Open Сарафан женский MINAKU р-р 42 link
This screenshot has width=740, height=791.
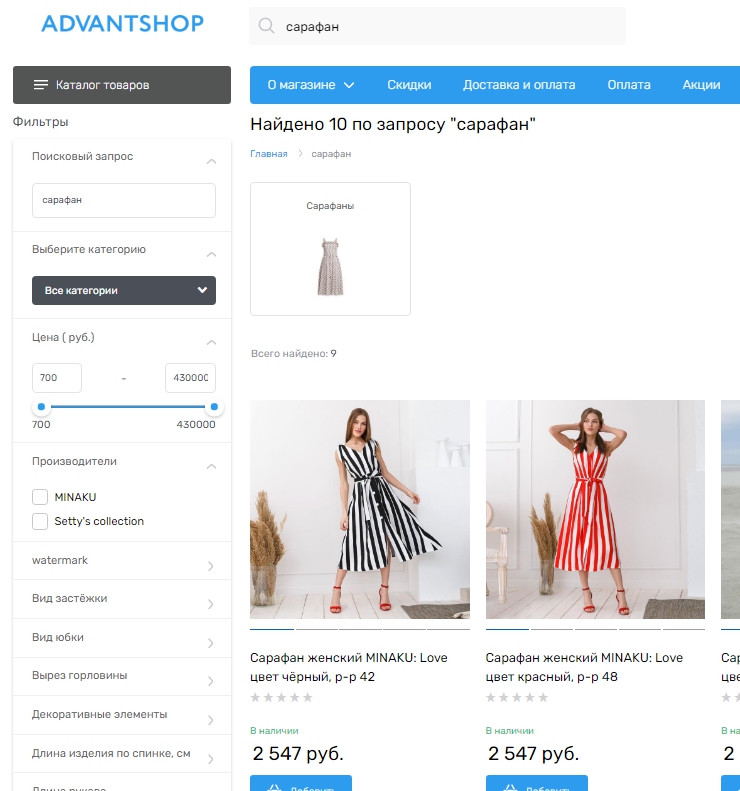pyautogui.click(x=348, y=667)
